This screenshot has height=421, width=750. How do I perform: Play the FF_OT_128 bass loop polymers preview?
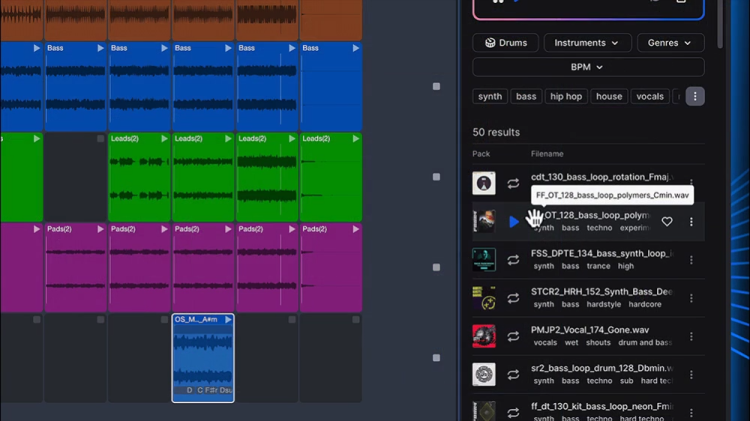pos(514,222)
